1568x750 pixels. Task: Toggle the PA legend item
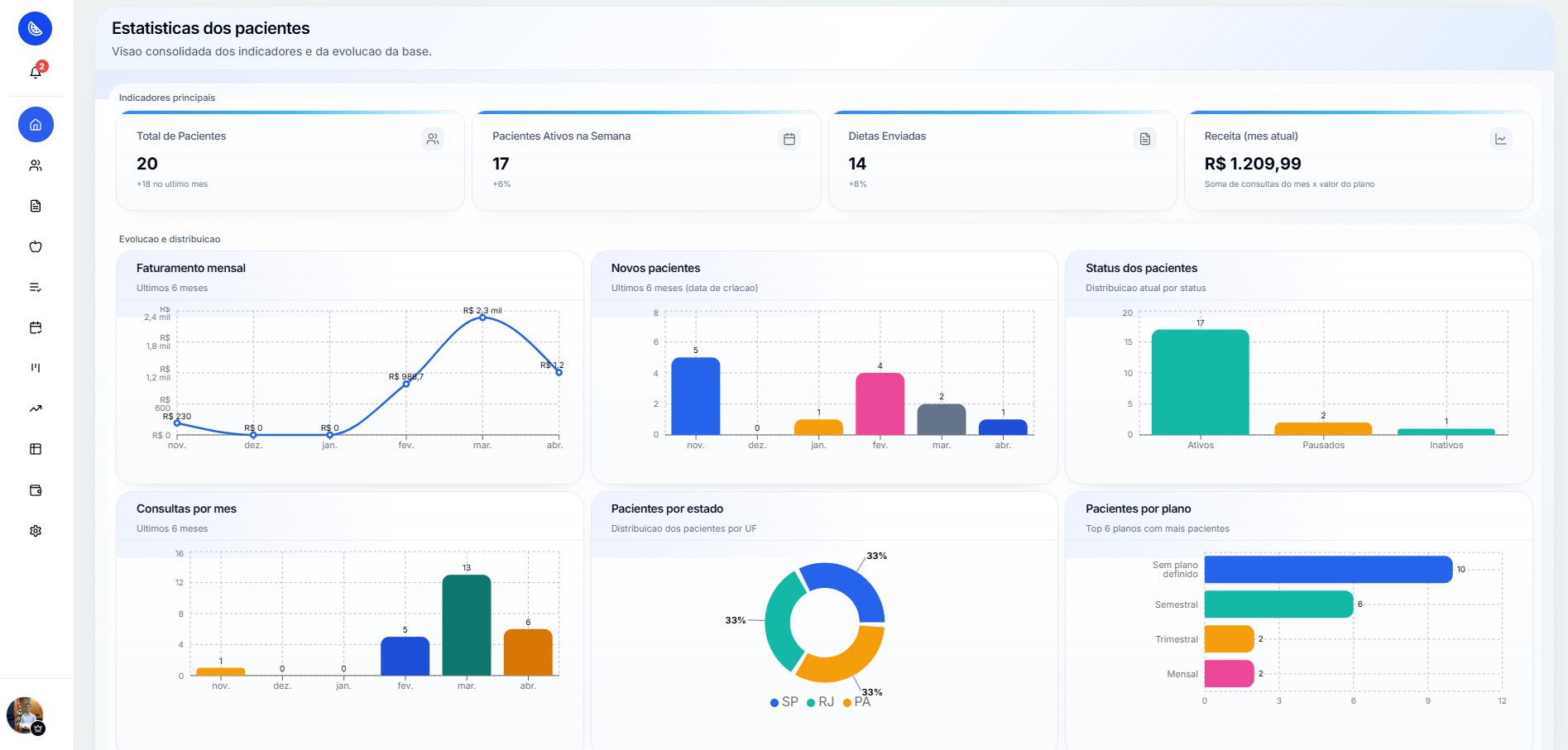(856, 702)
